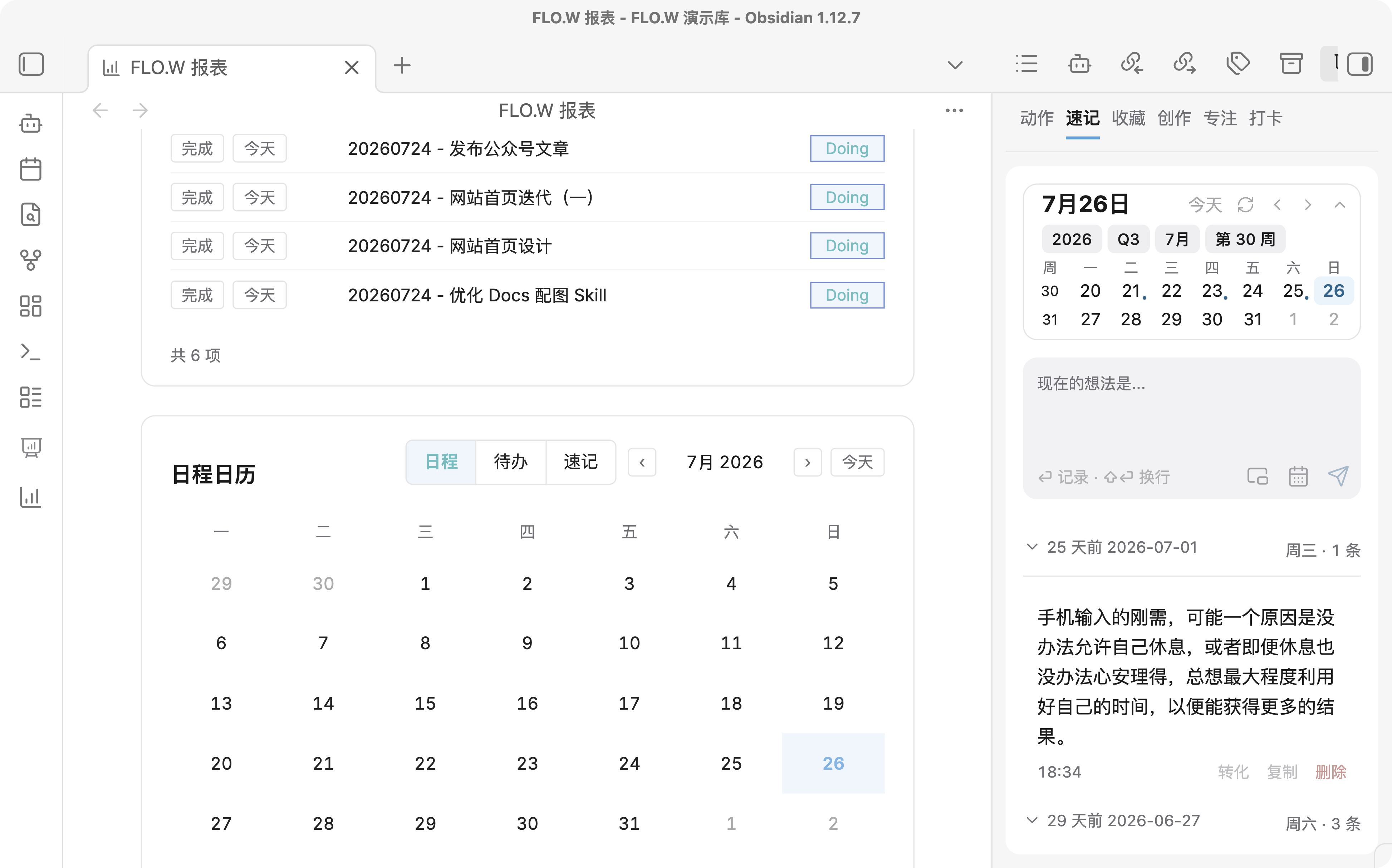Screen dimensions: 1392x868
Task: Collapse the 25 天前 2026-07-01 group
Action: click(x=1032, y=547)
